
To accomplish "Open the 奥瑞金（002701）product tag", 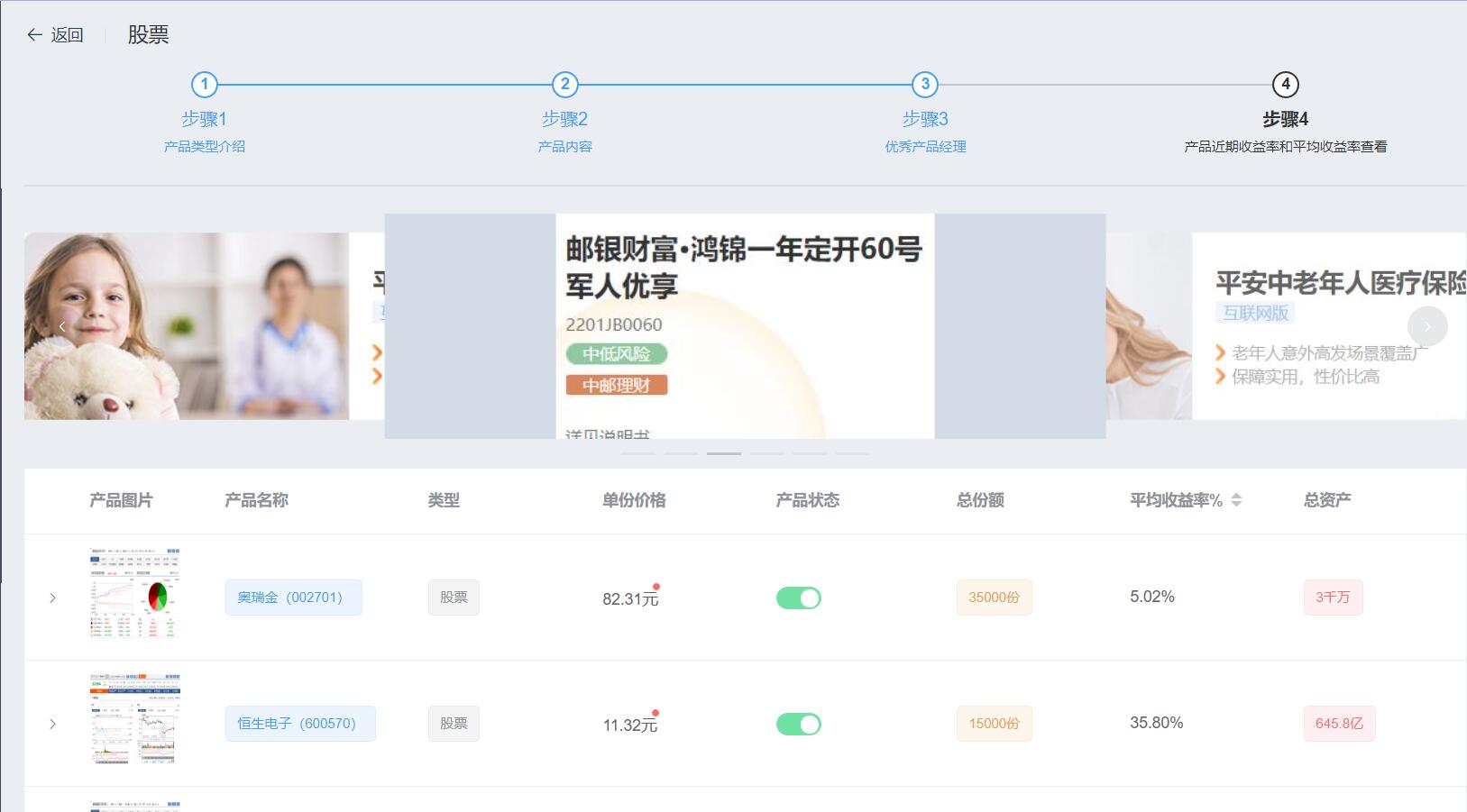I will (x=294, y=598).
